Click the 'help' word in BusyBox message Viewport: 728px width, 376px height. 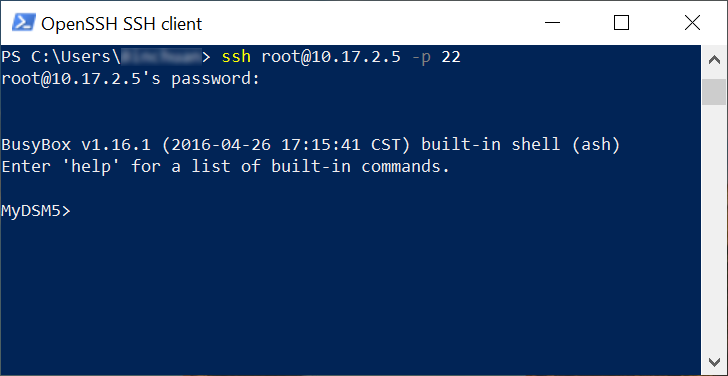pyautogui.click(x=91, y=166)
